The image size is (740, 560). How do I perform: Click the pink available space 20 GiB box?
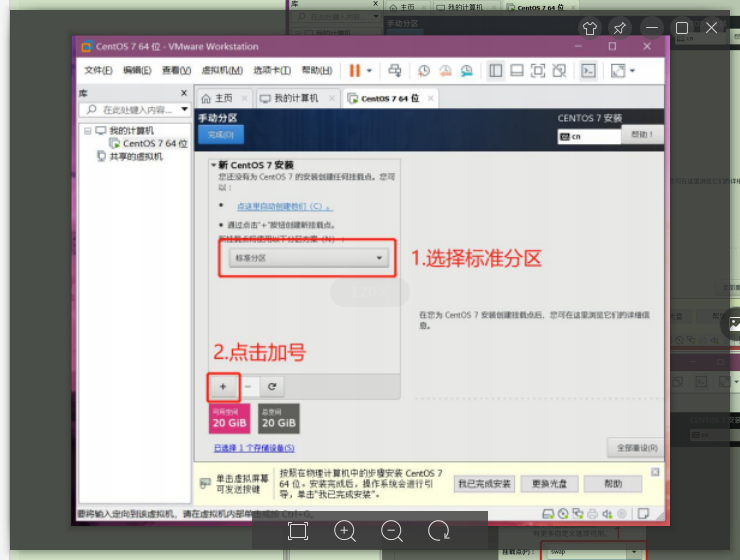(x=229, y=418)
